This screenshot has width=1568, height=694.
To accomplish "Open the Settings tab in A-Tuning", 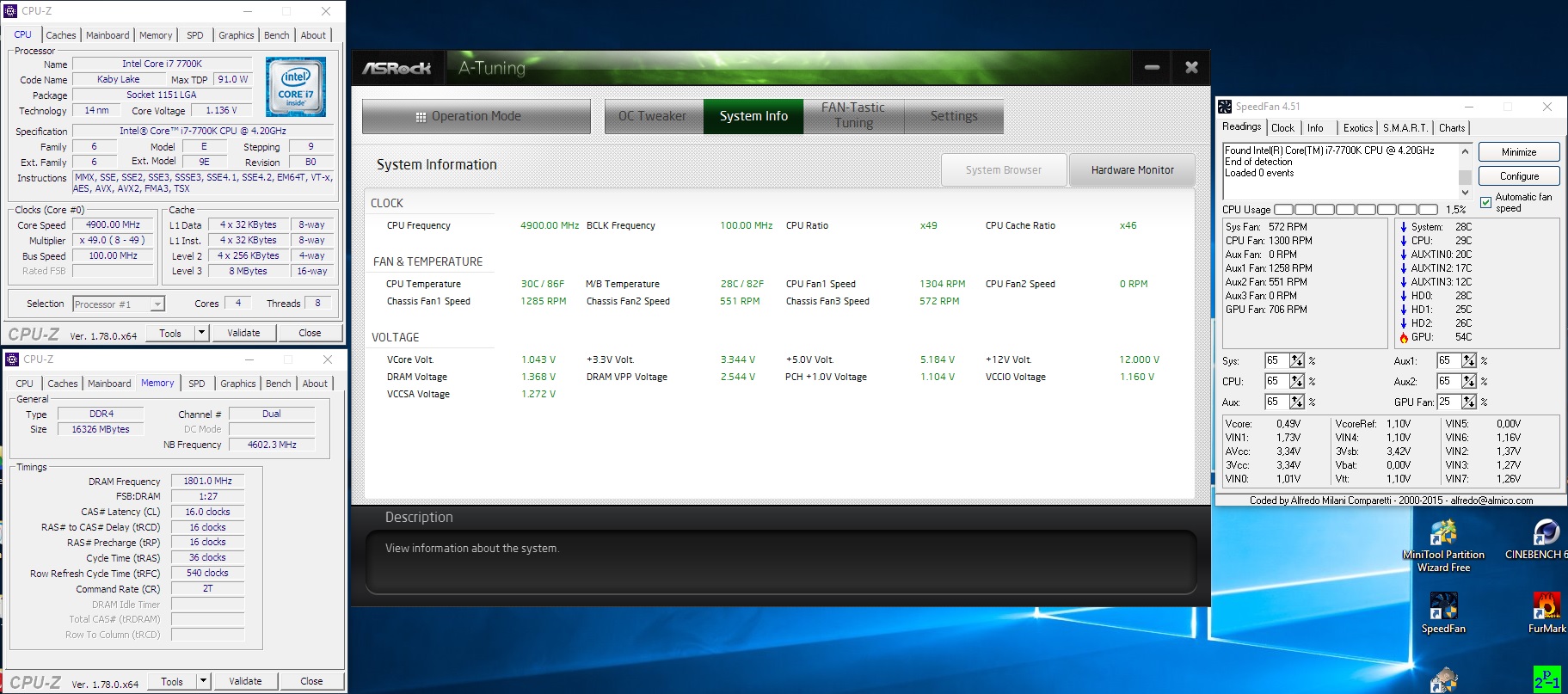I will pyautogui.click(x=954, y=116).
